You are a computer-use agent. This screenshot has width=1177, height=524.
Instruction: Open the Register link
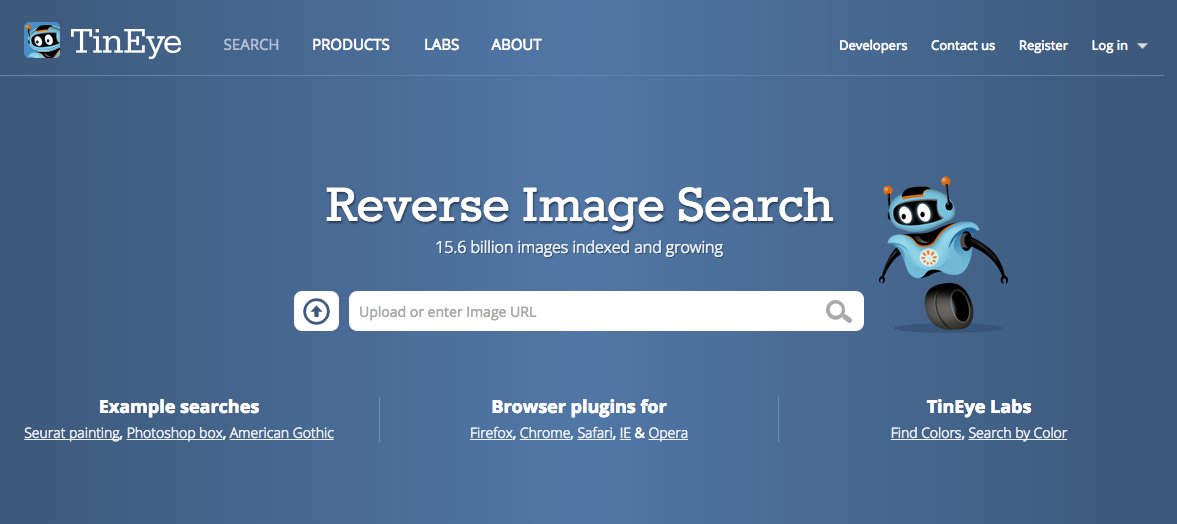1043,46
